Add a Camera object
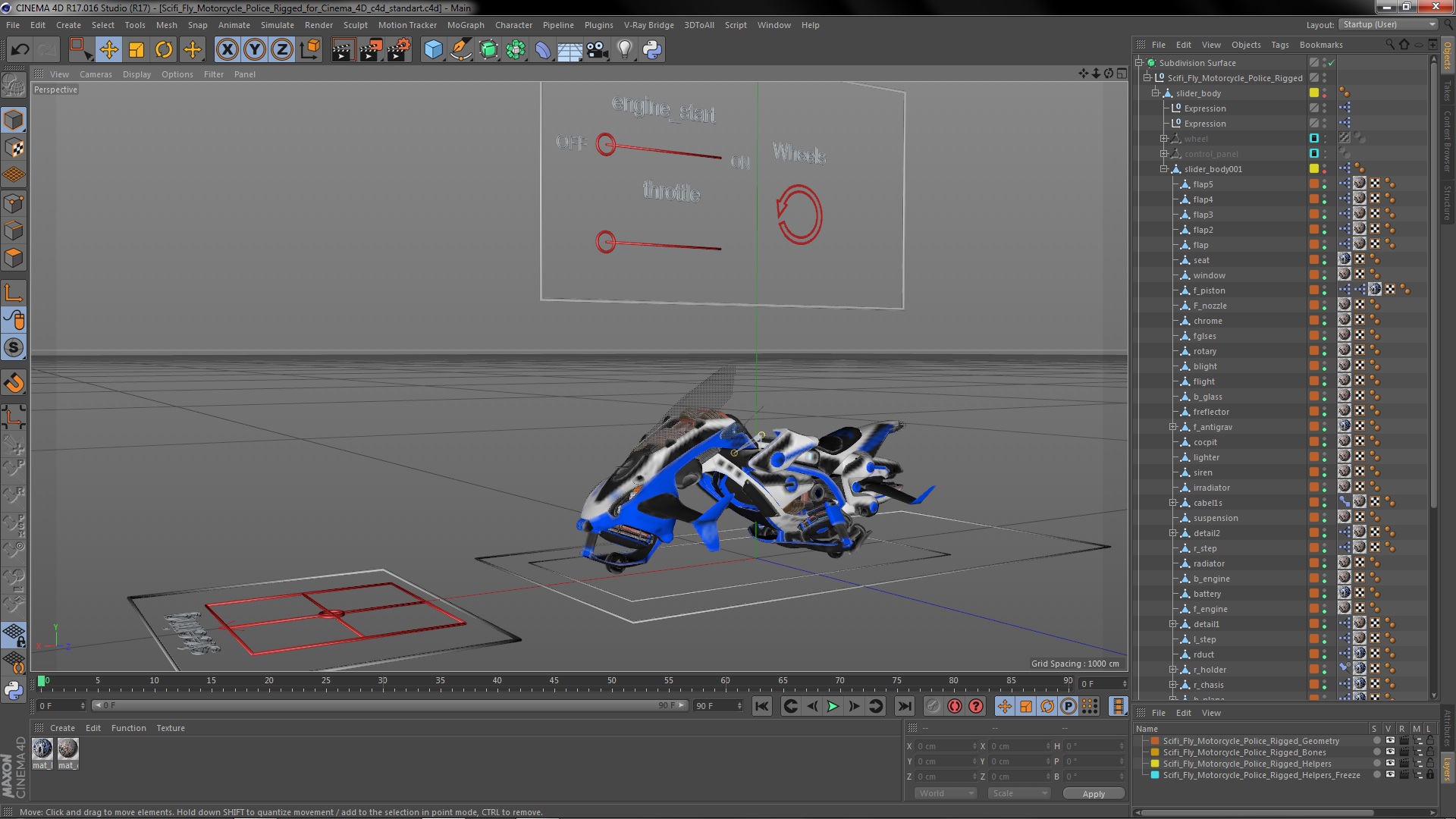This screenshot has height=819, width=1456. coord(598,50)
